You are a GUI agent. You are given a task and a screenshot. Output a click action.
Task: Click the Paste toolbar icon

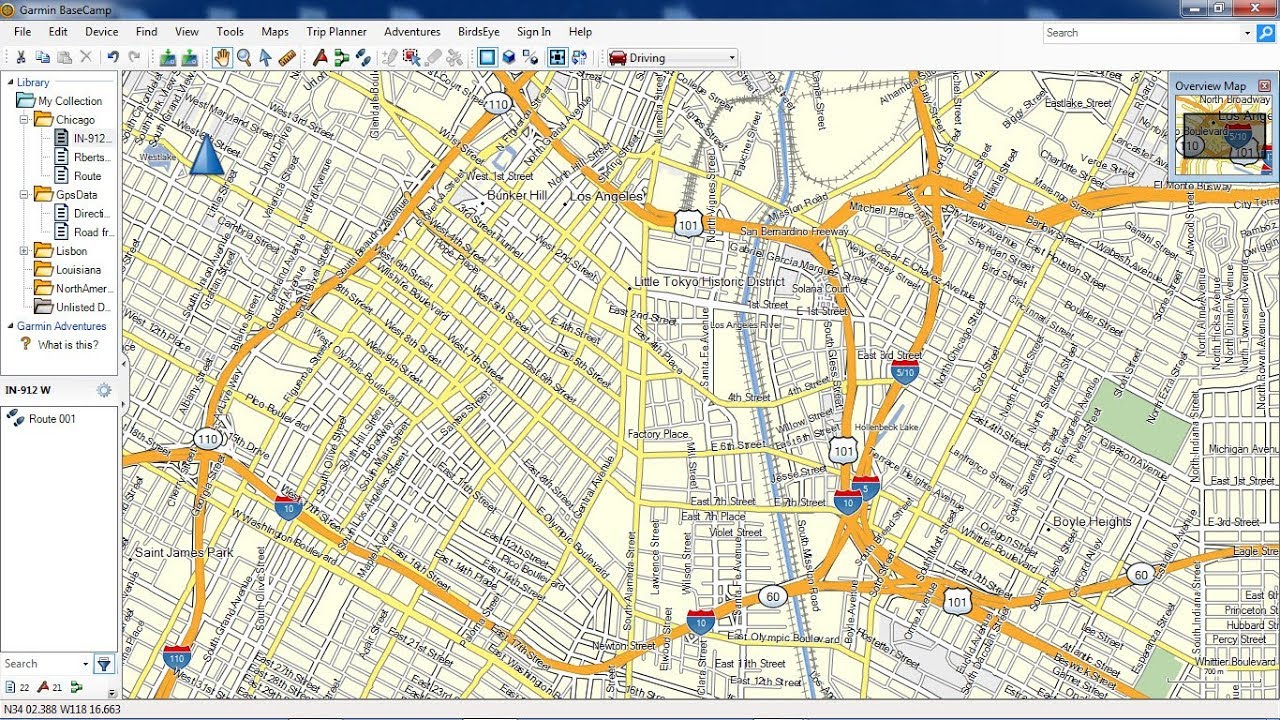pos(64,58)
